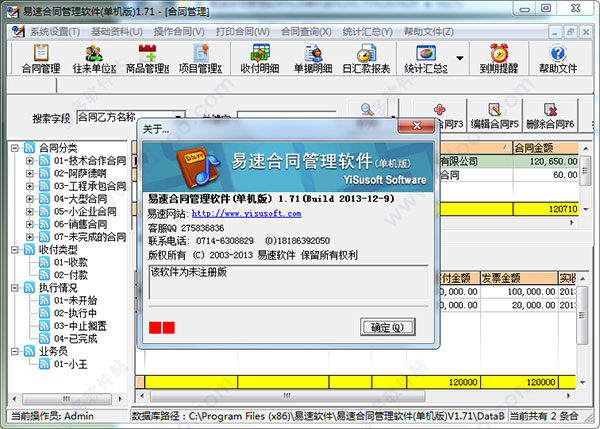The height and width of the screenshot is (429, 600).
Task: Select 05-小企业合同 tree item
Action: [85, 212]
